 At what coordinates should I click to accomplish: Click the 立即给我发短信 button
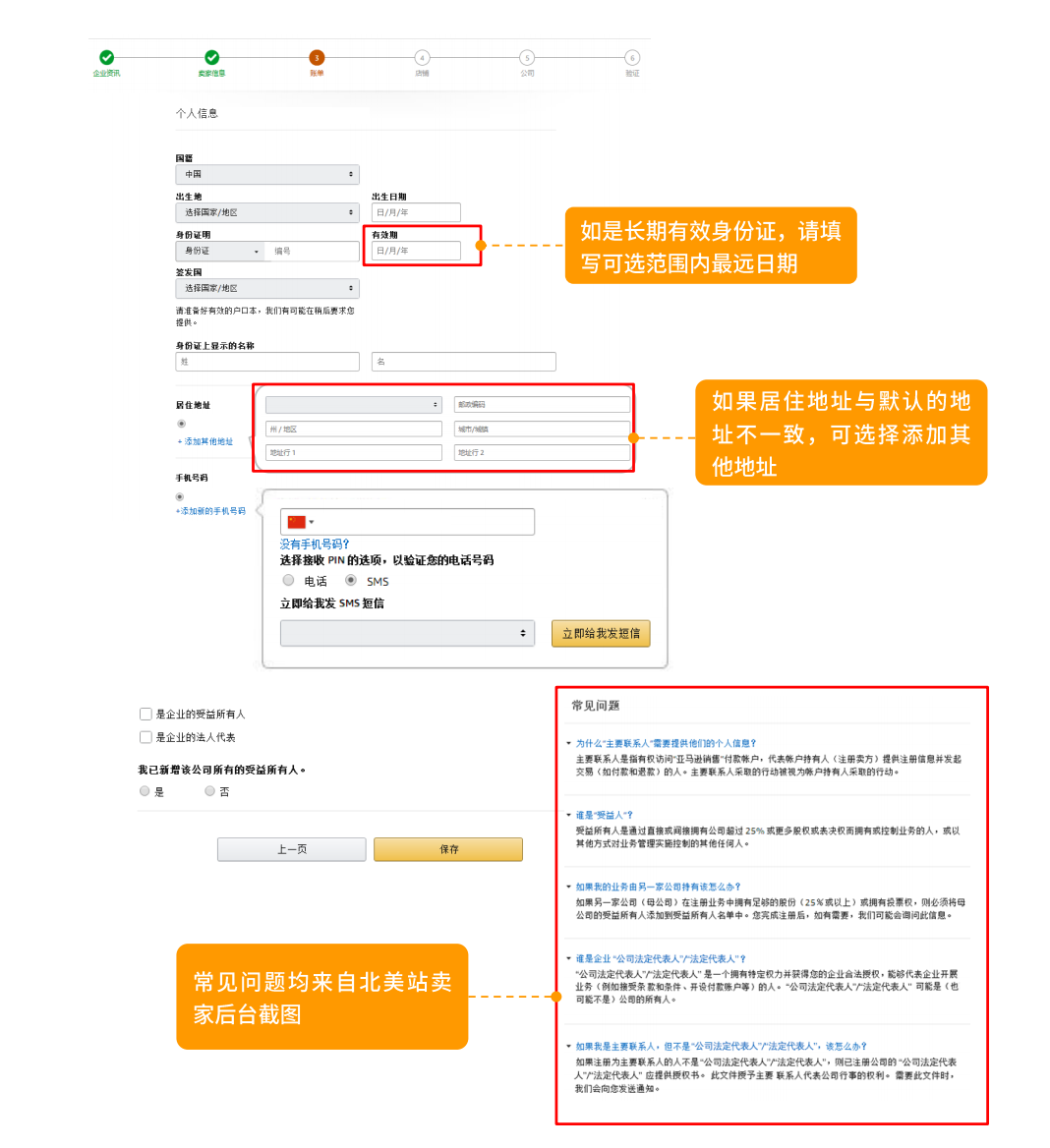[601, 633]
